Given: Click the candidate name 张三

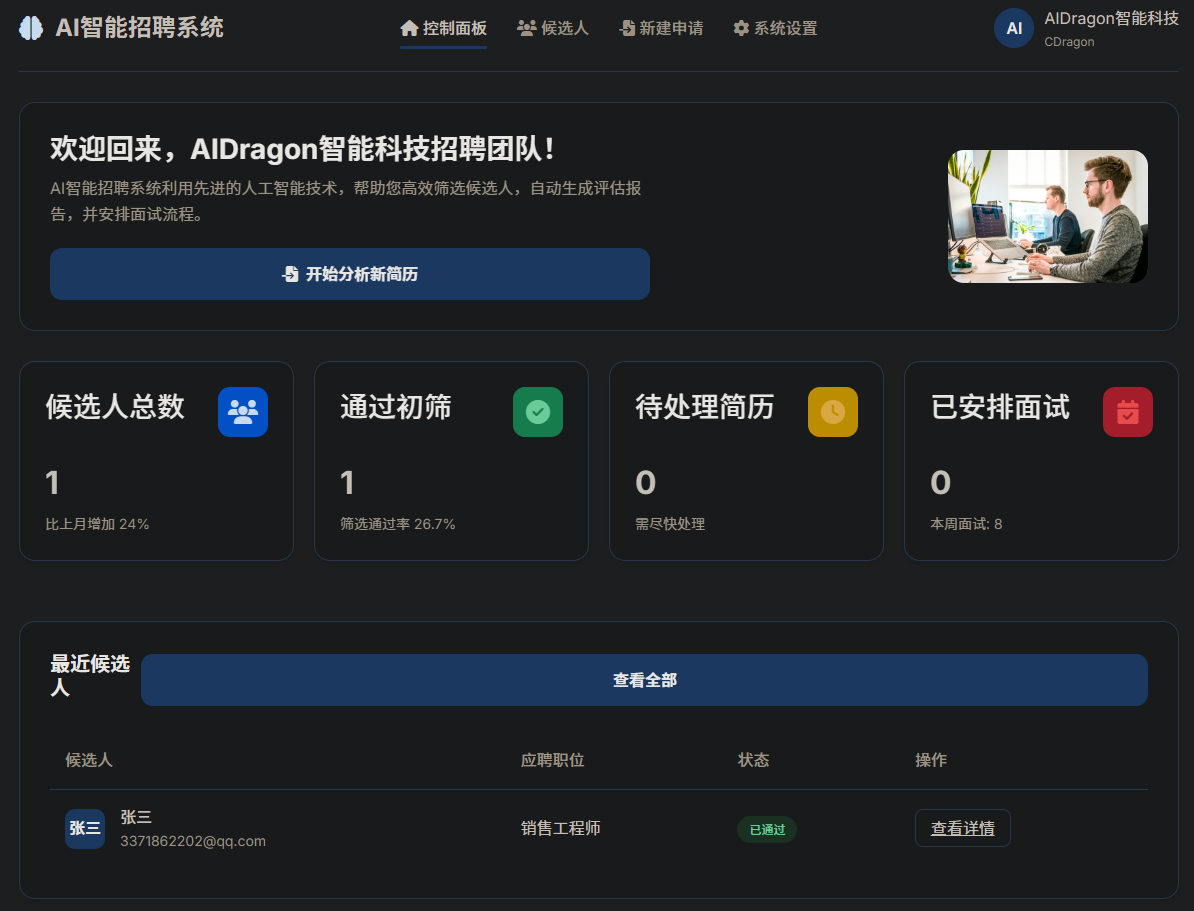Looking at the screenshot, I should coord(136,817).
